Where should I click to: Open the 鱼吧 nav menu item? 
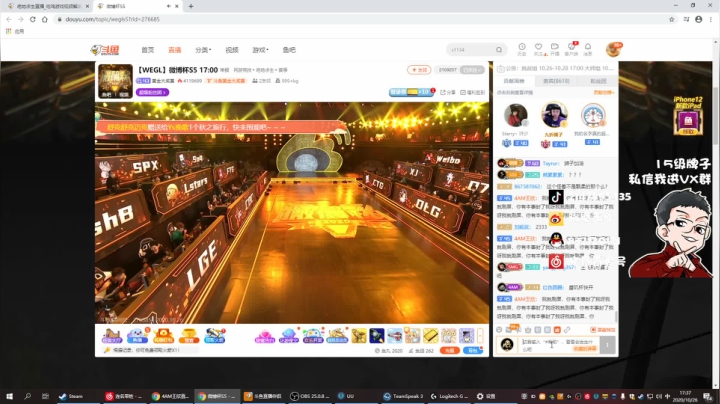pyautogui.click(x=289, y=50)
